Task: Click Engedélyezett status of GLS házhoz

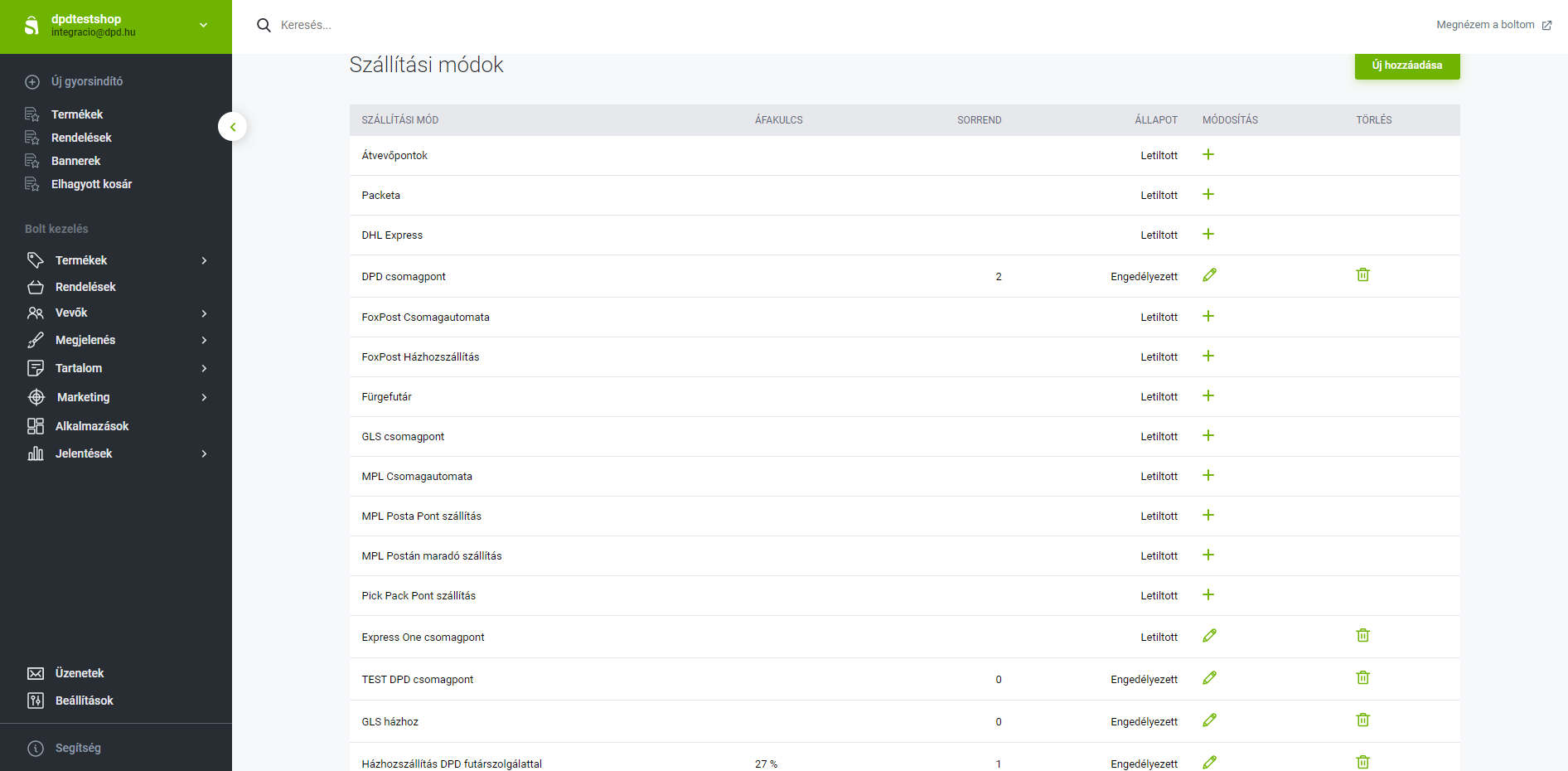Action: [x=1145, y=722]
